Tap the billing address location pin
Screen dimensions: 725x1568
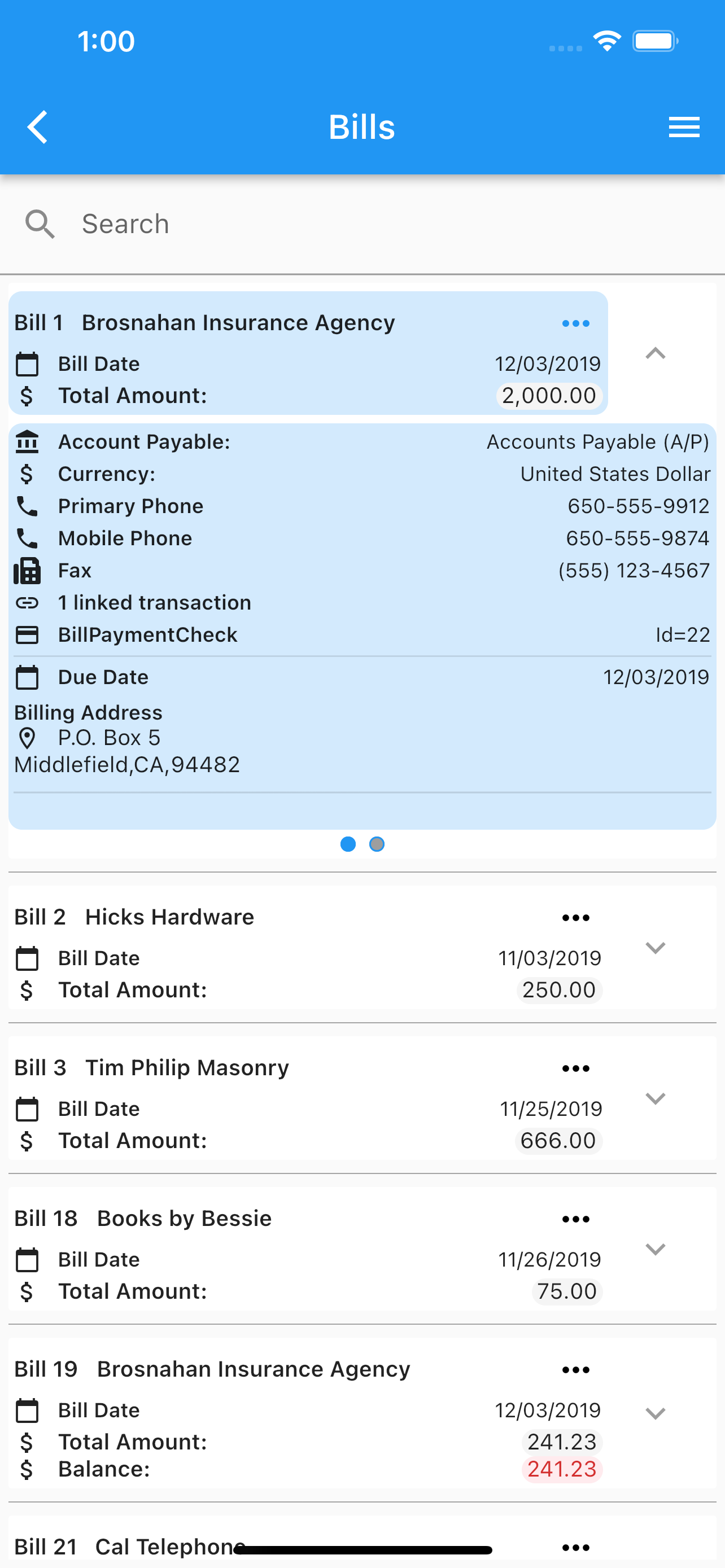pyautogui.click(x=27, y=738)
